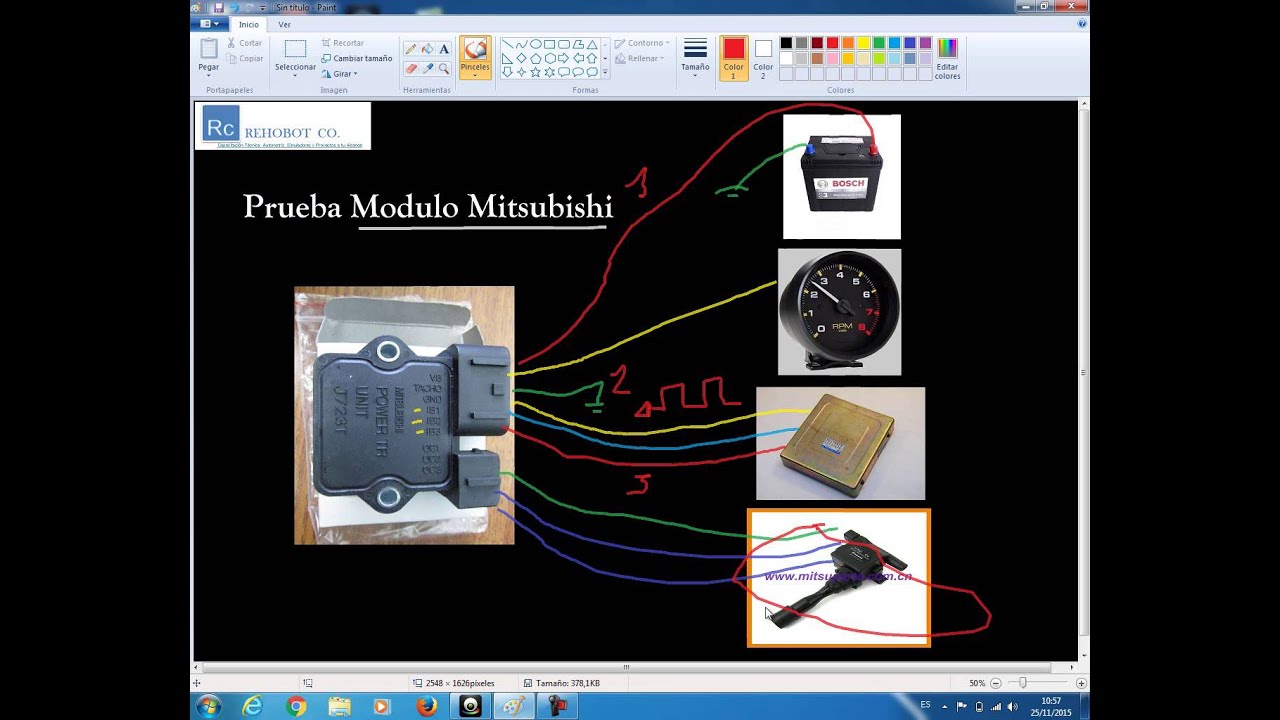Select the Text tool
Image resolution: width=1280 pixels, height=720 pixels.
pos(444,49)
